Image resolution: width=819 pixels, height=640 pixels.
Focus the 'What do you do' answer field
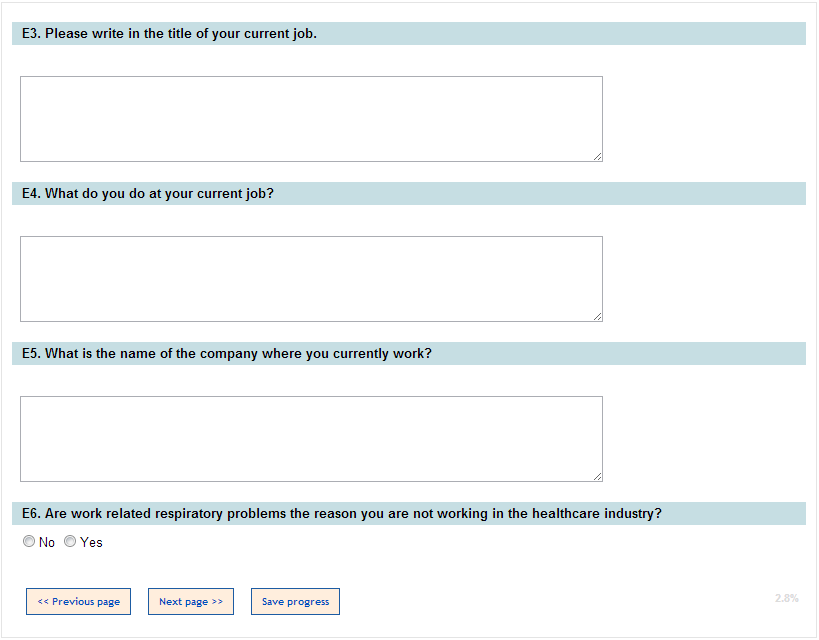(311, 278)
